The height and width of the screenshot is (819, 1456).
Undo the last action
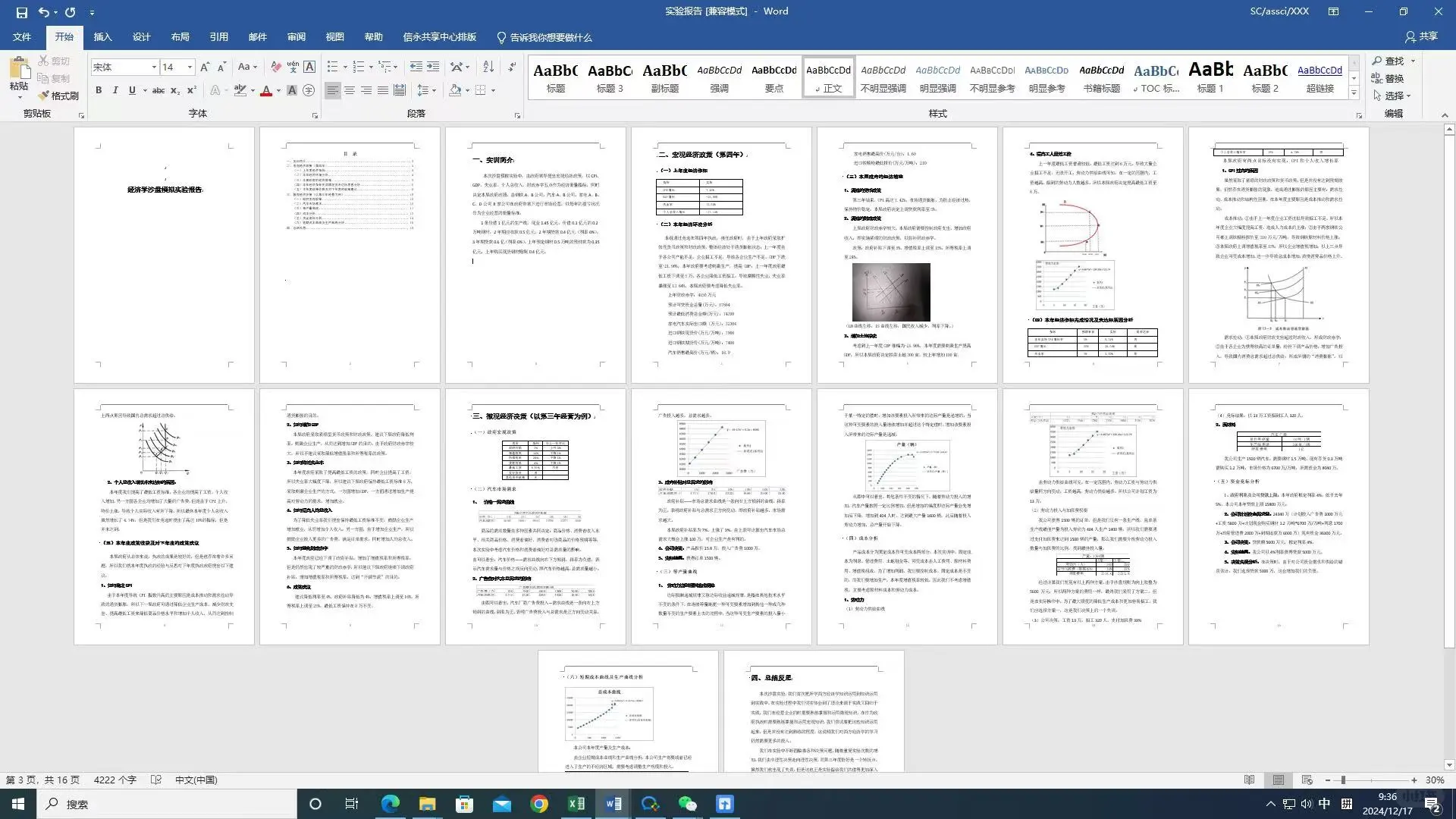click(x=44, y=12)
